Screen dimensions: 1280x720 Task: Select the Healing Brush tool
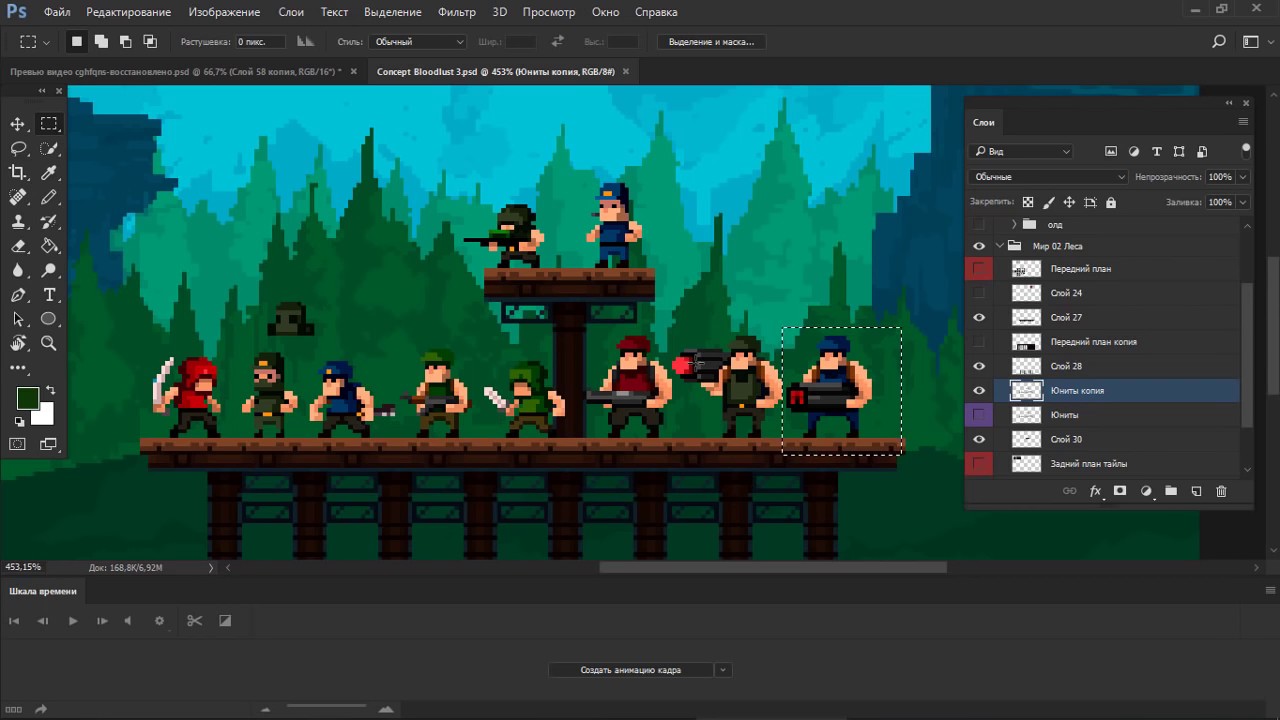click(x=18, y=197)
